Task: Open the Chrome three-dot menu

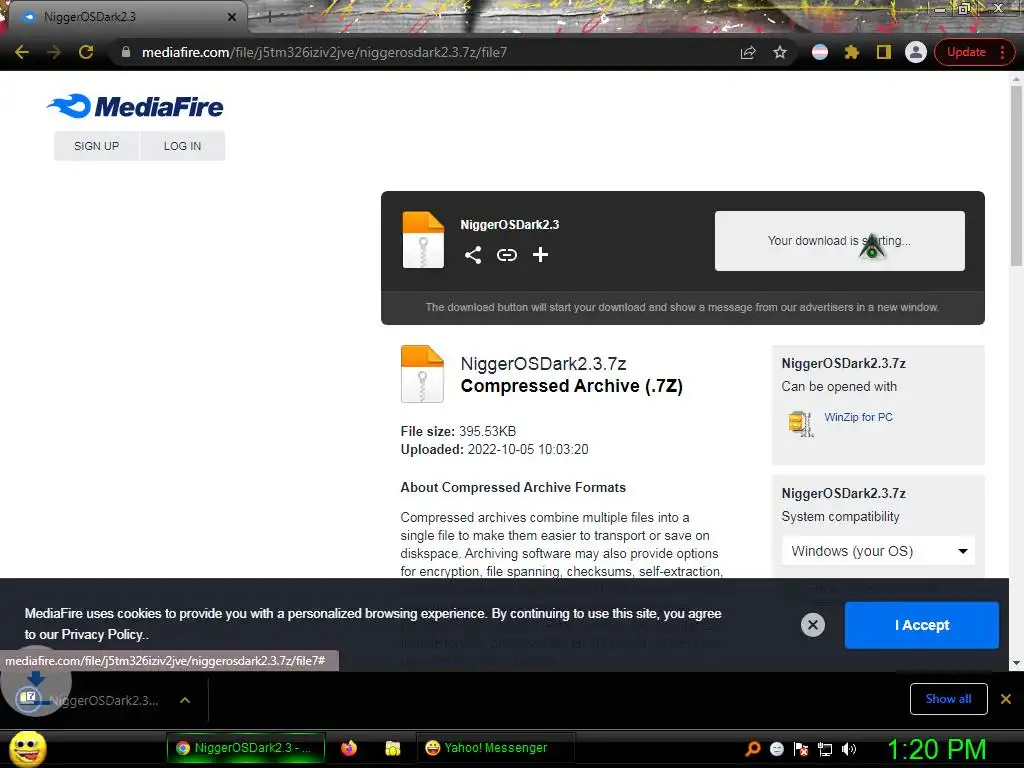Action: 1003,52
